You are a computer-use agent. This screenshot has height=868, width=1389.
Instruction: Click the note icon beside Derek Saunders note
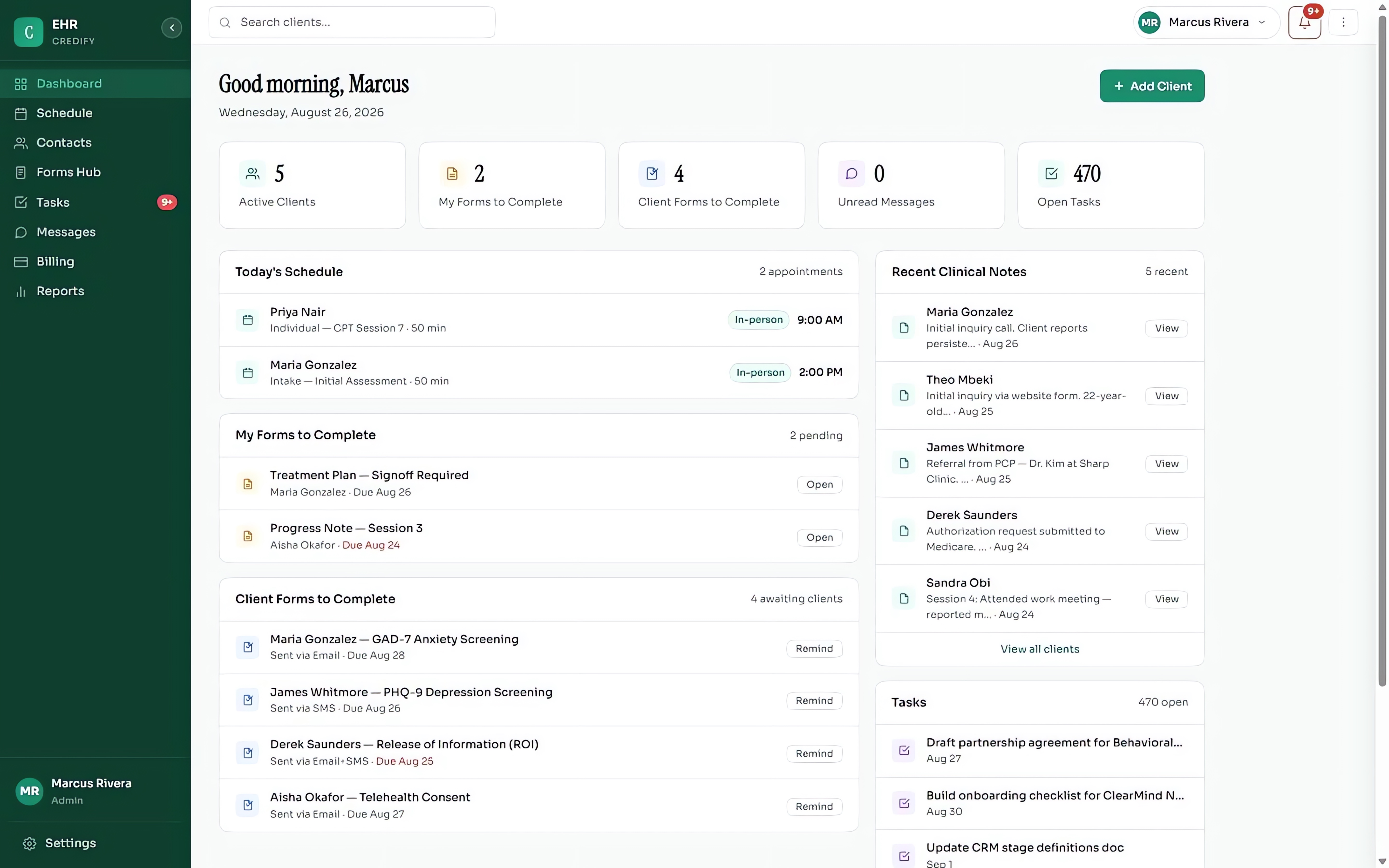pyautogui.click(x=904, y=530)
